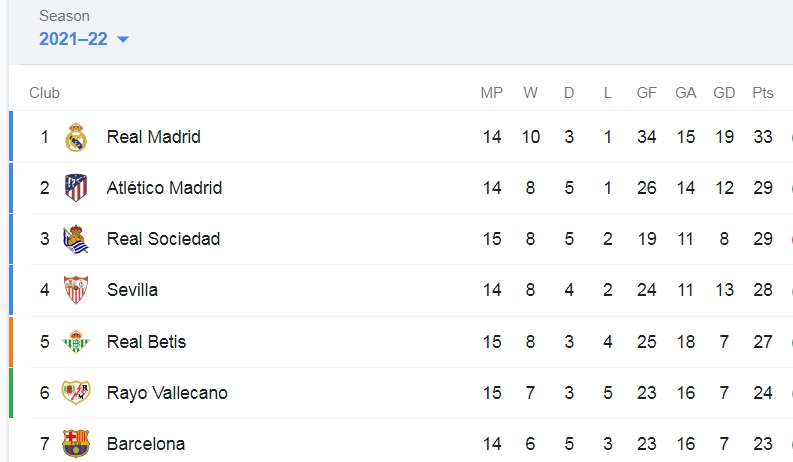This screenshot has height=462, width=793.
Task: Open the Real Madrid team link
Action: 154,137
